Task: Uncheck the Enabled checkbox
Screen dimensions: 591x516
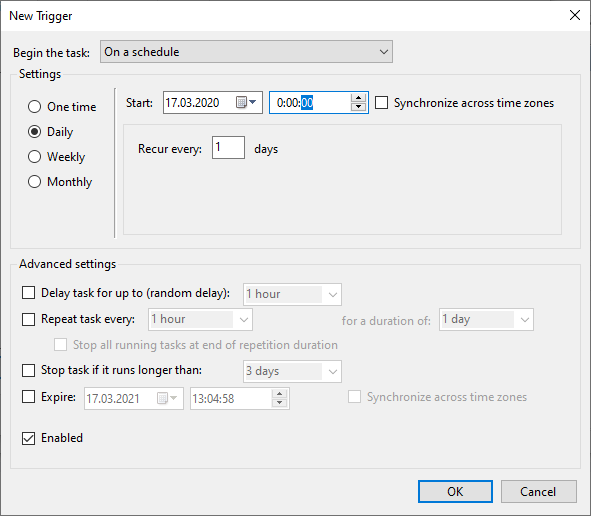Action: click(x=28, y=438)
